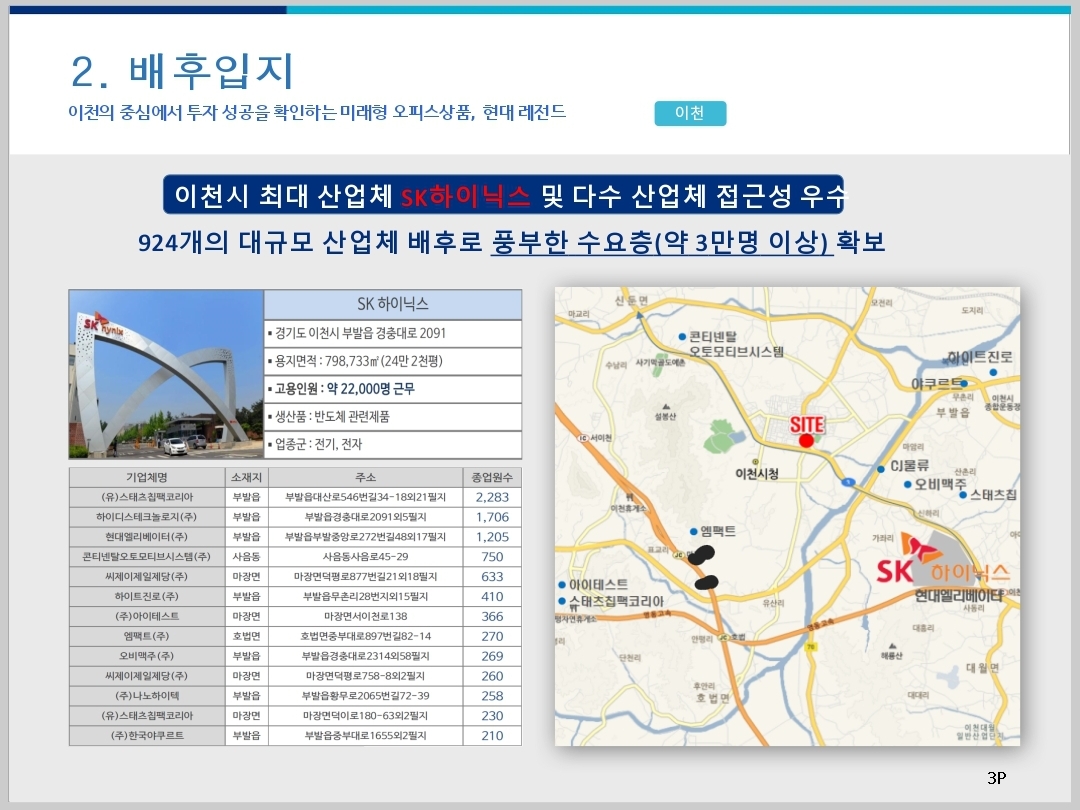Click 엠팩트(주) in the table
1080x810 pixels.
pyautogui.click(x=147, y=636)
